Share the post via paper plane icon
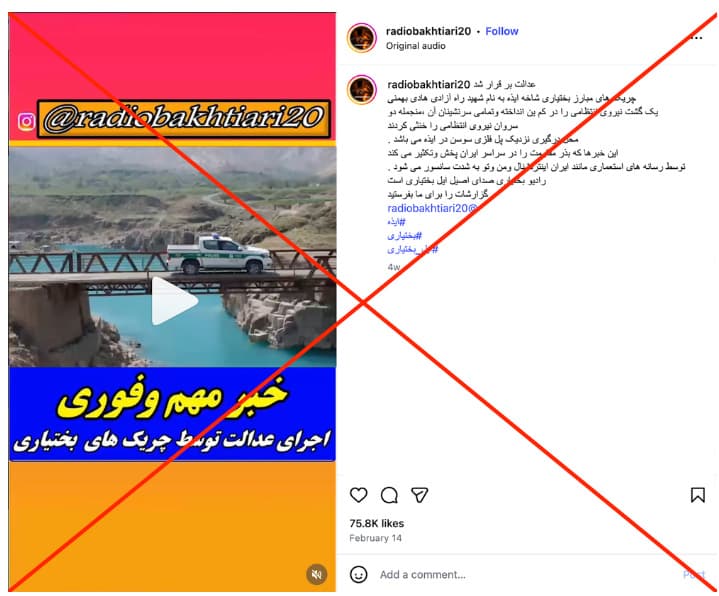The image size is (719, 596). coord(419,495)
